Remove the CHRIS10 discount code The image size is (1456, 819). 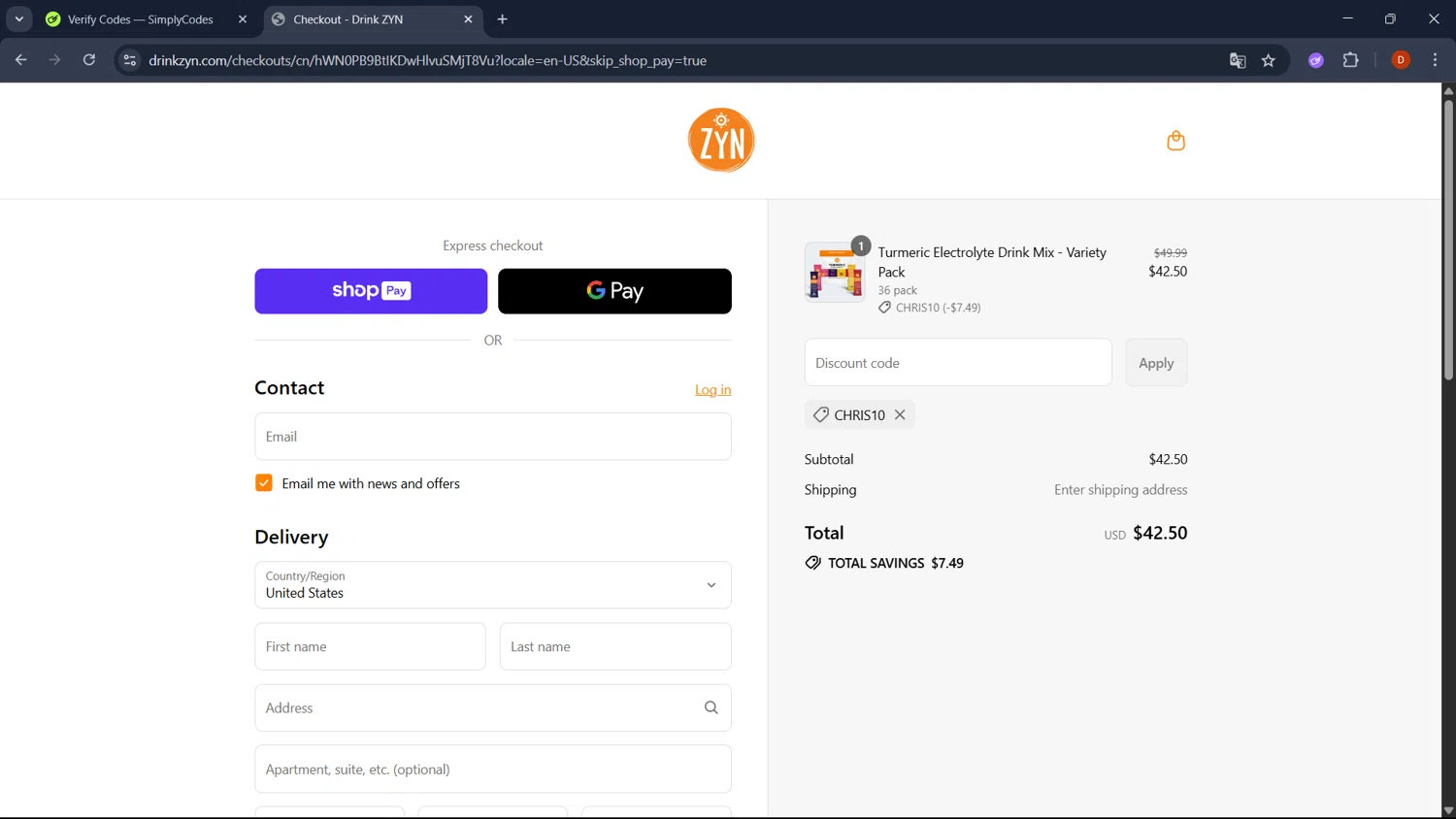[x=900, y=414]
